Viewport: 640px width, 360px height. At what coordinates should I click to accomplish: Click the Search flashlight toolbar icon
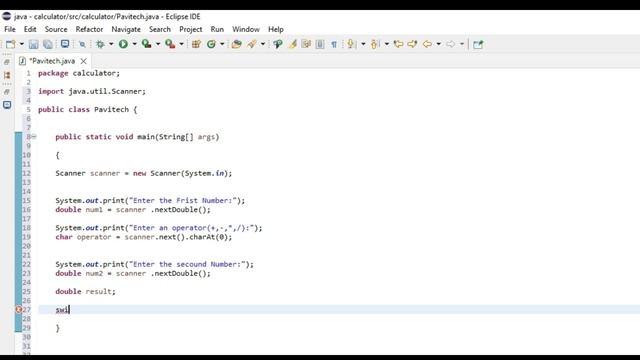(252, 44)
